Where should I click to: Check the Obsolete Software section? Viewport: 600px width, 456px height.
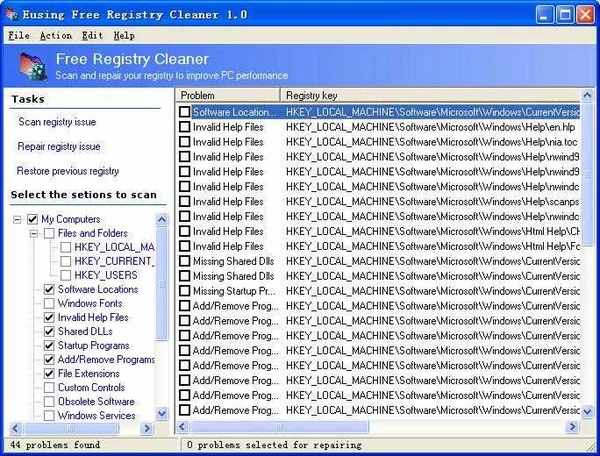coord(49,402)
